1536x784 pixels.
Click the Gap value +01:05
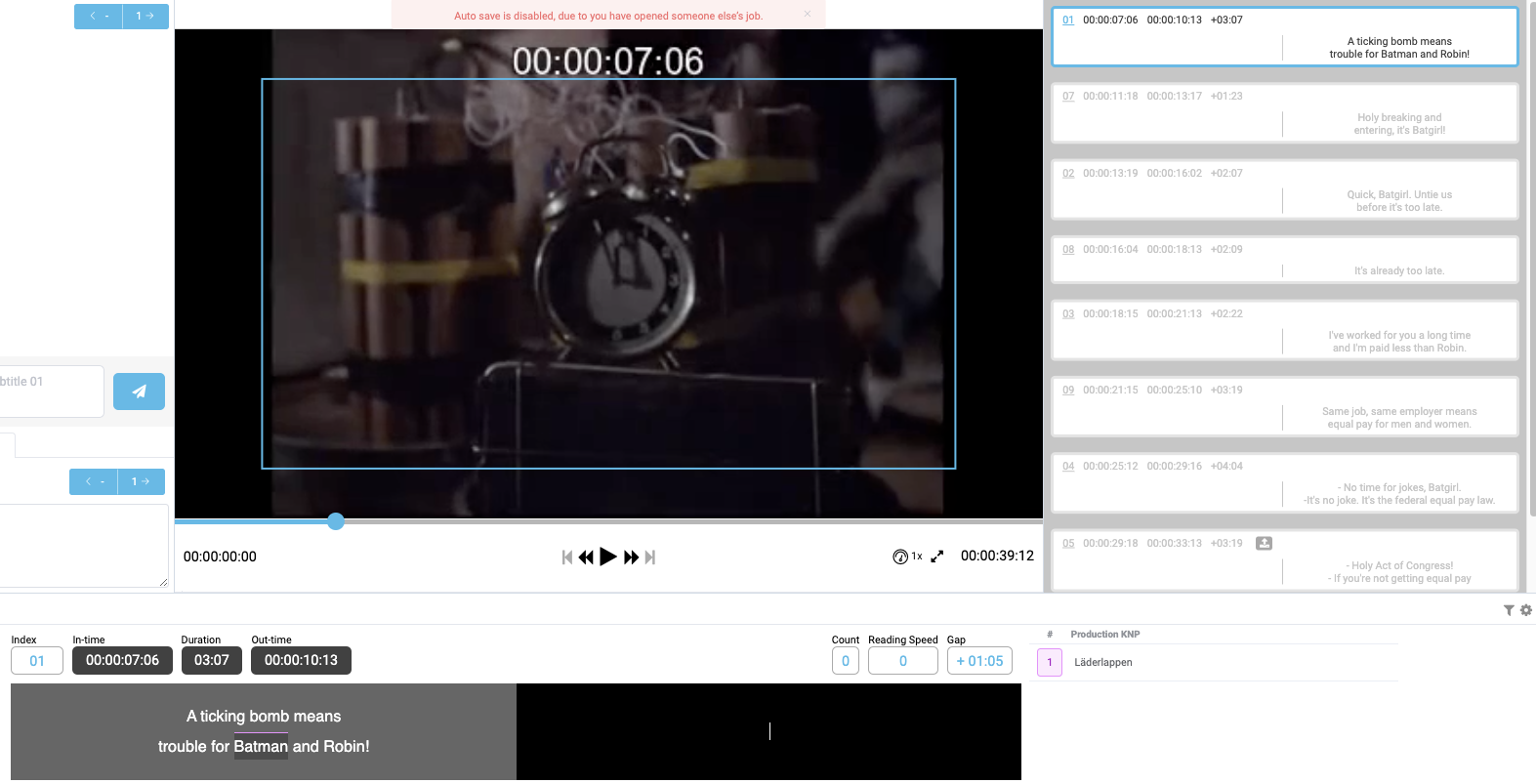979,661
